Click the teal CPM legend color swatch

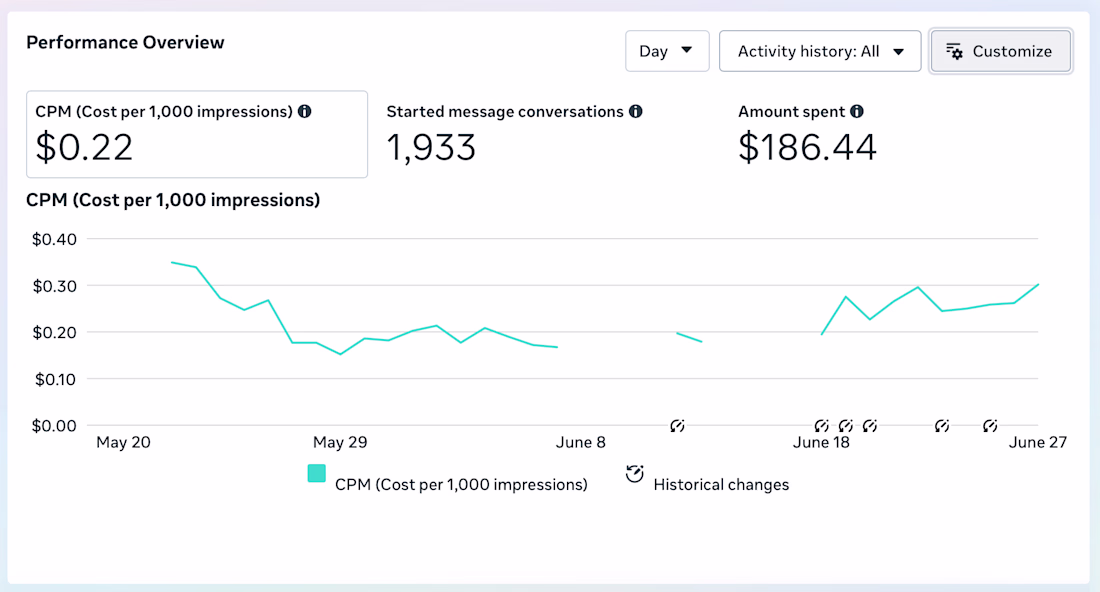[316, 473]
